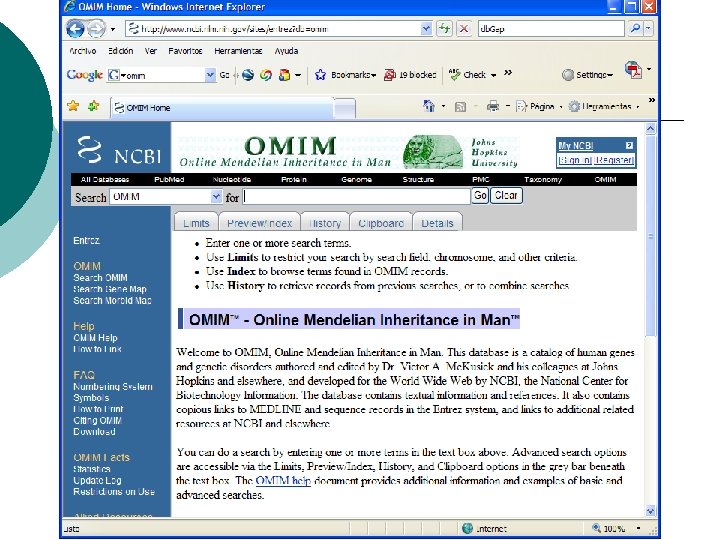Switch to the Clipboard tab

tap(381, 223)
